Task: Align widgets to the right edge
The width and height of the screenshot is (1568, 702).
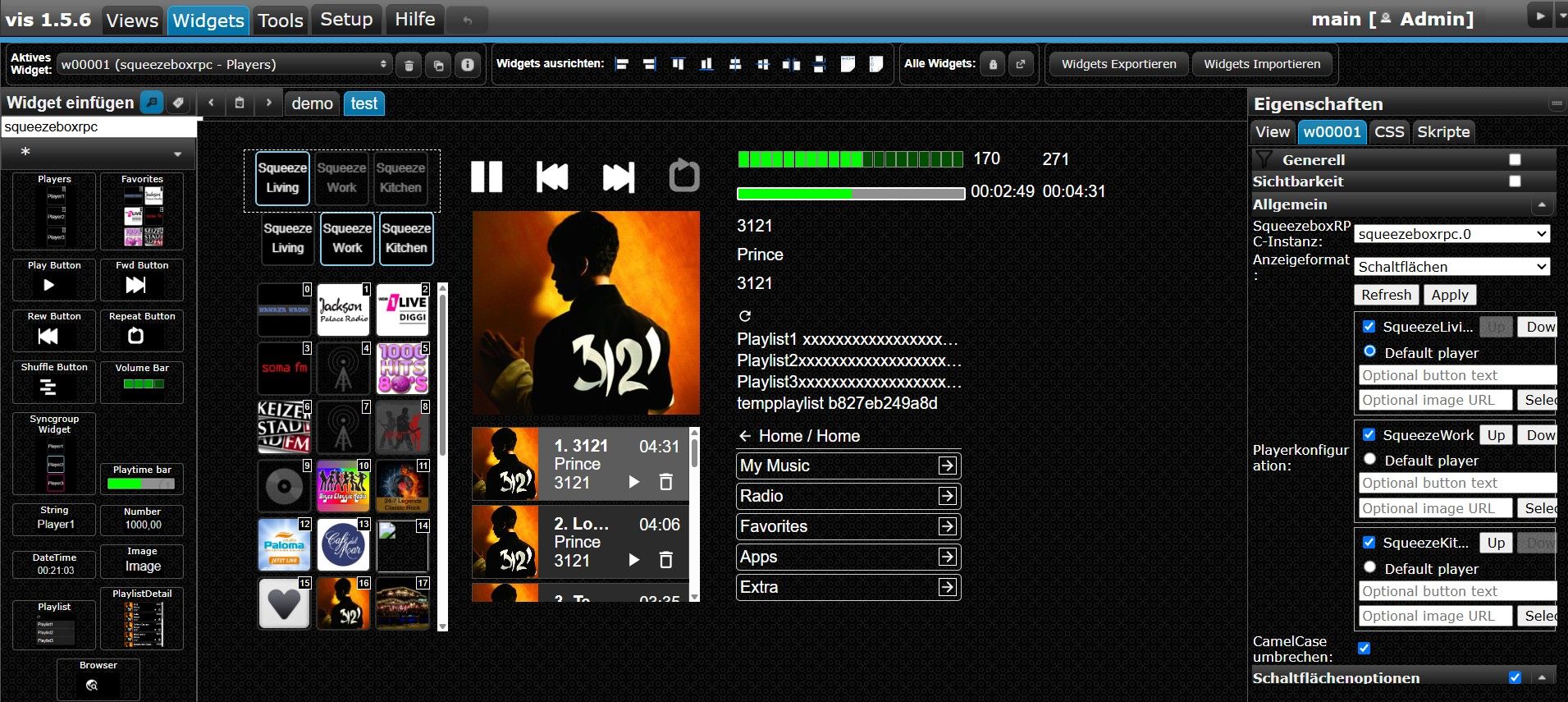Action: (650, 64)
